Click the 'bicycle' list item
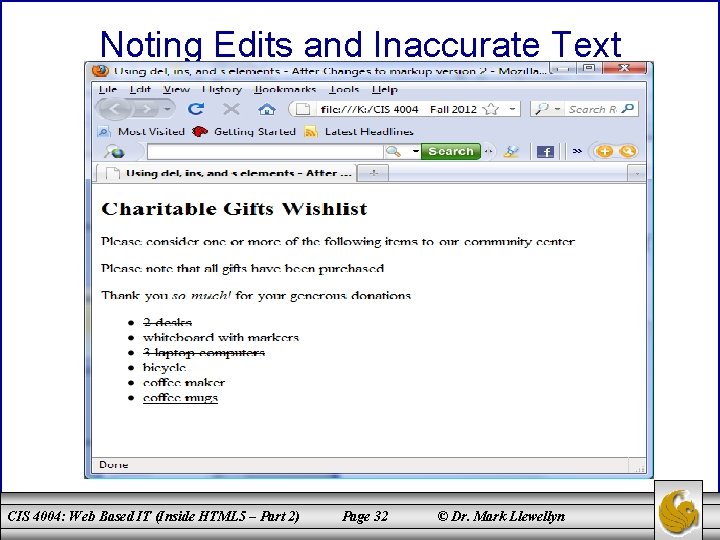Viewport: 720px width, 540px height. [x=164, y=367]
